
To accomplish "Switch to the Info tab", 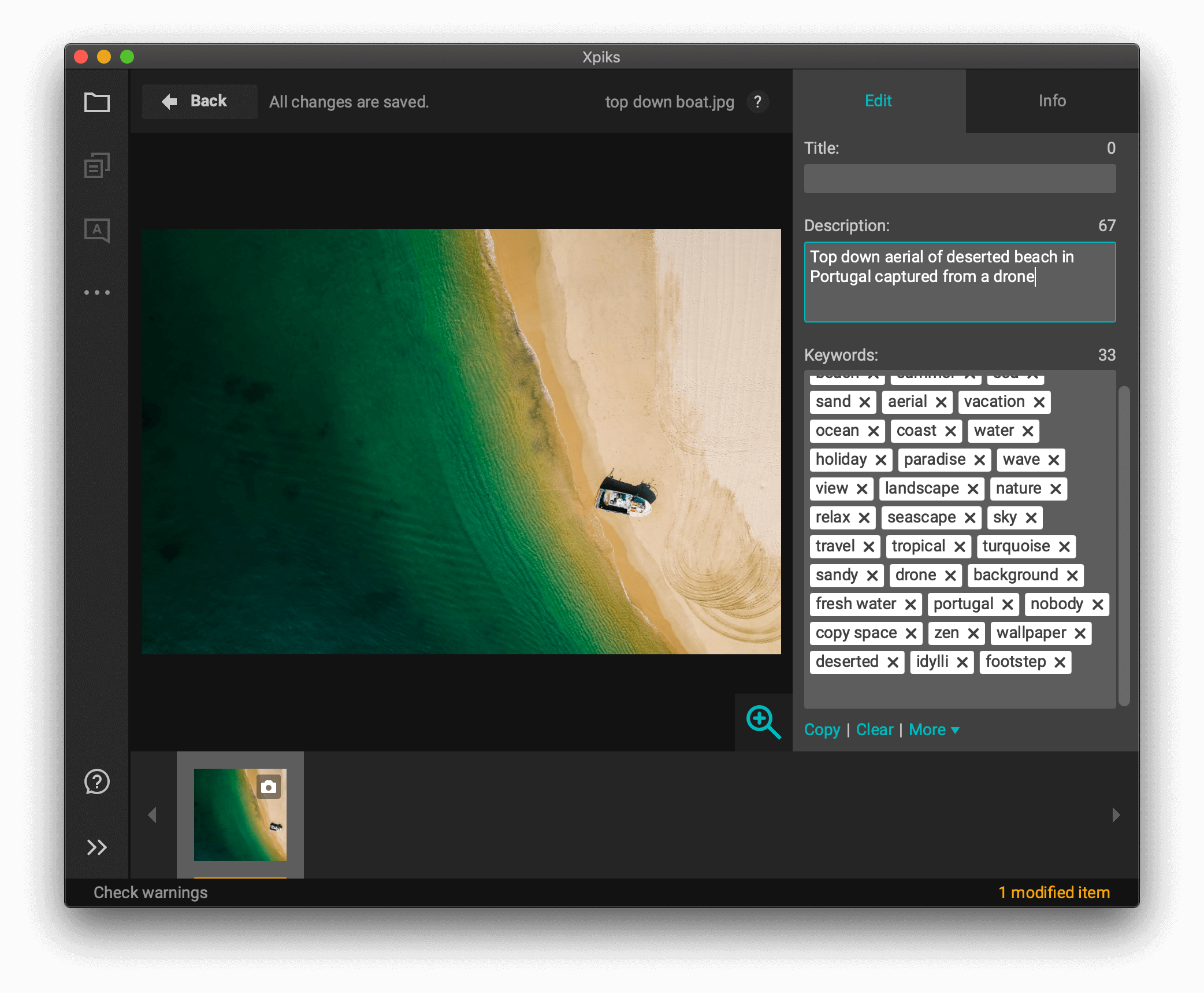I will 1051,101.
